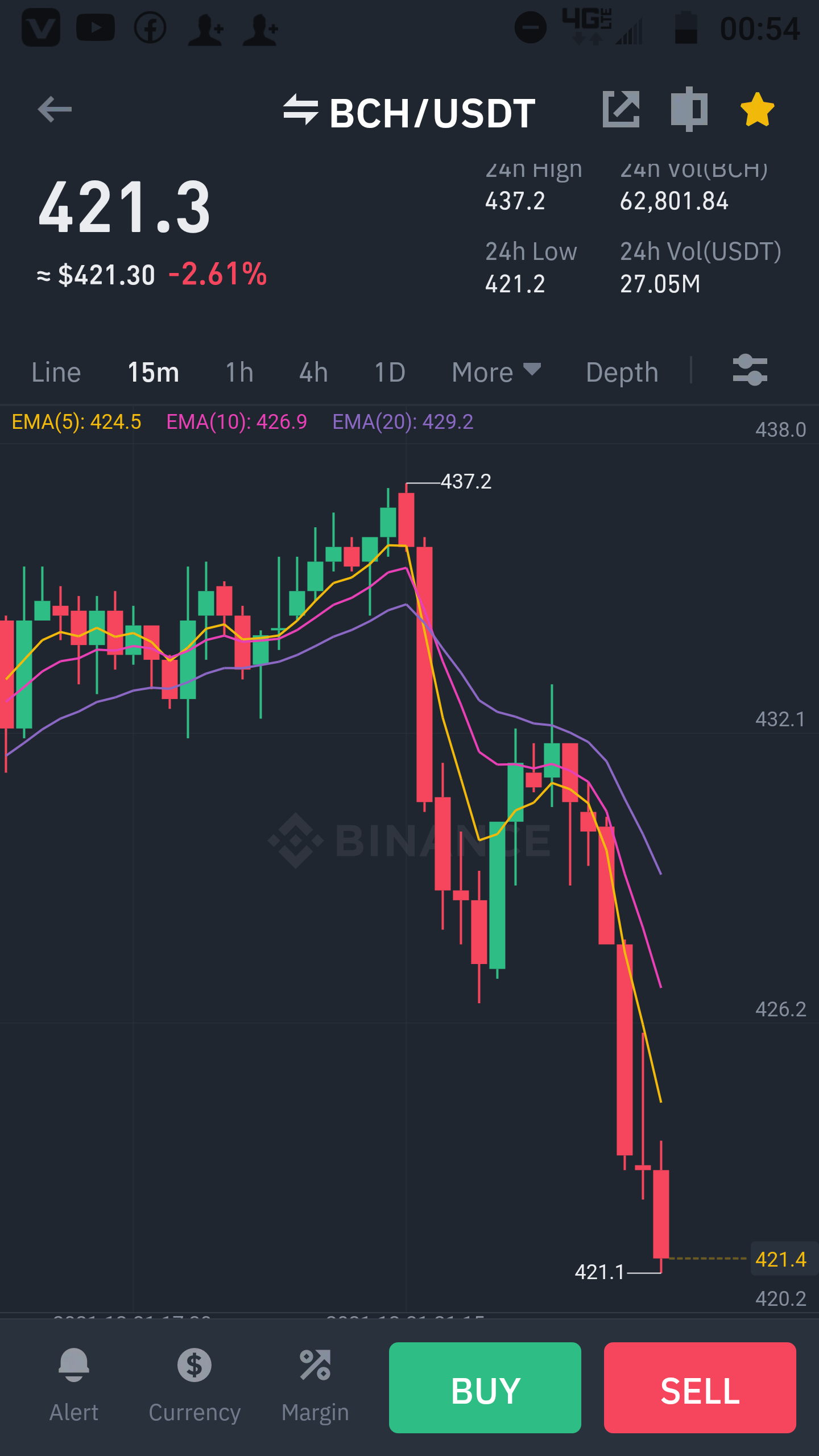Viewport: 819px width, 1456px height.
Task: Open chart settings sliders icon
Action: pyautogui.click(x=750, y=370)
